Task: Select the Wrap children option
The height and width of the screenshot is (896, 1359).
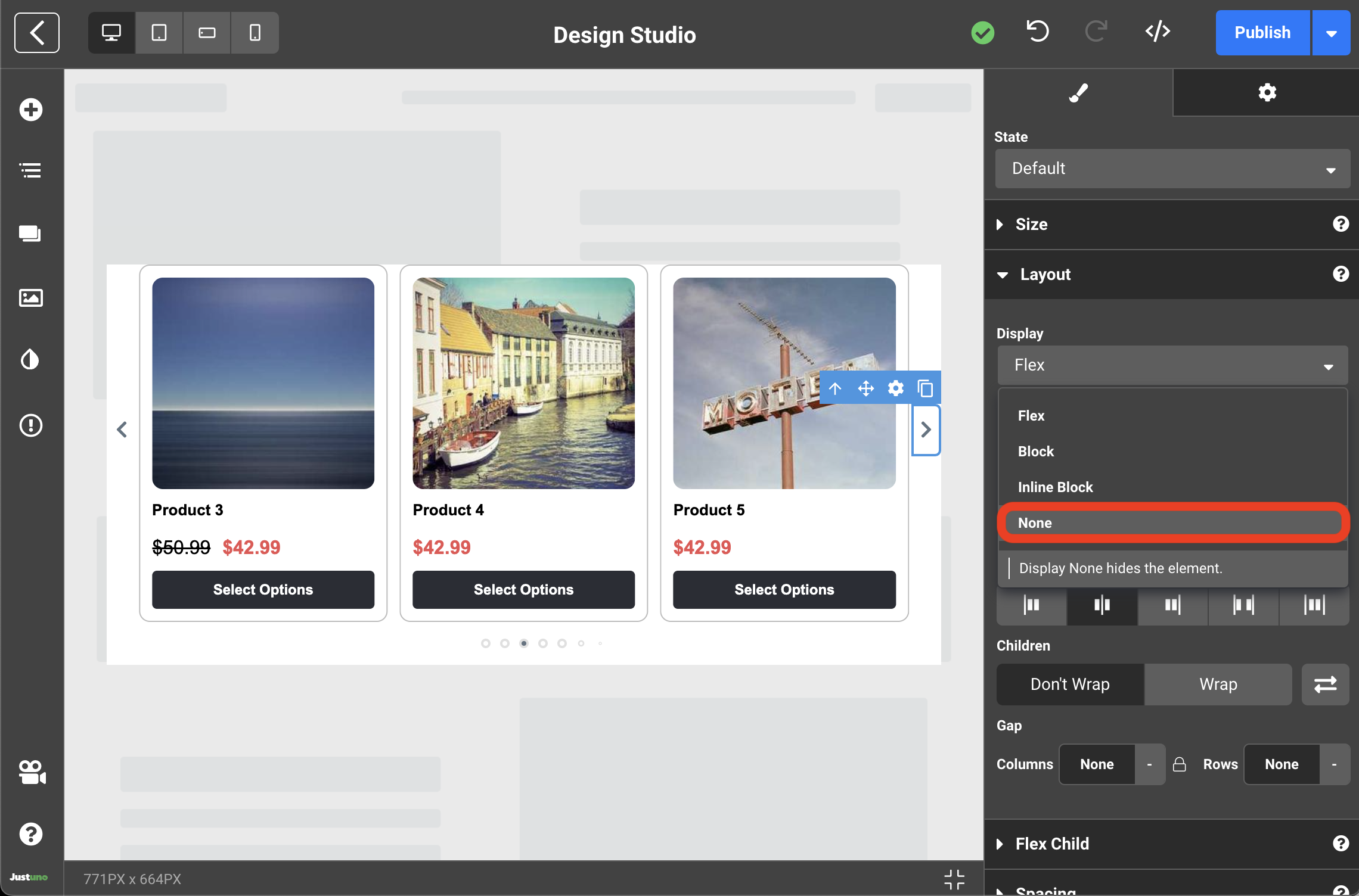Action: pos(1218,685)
